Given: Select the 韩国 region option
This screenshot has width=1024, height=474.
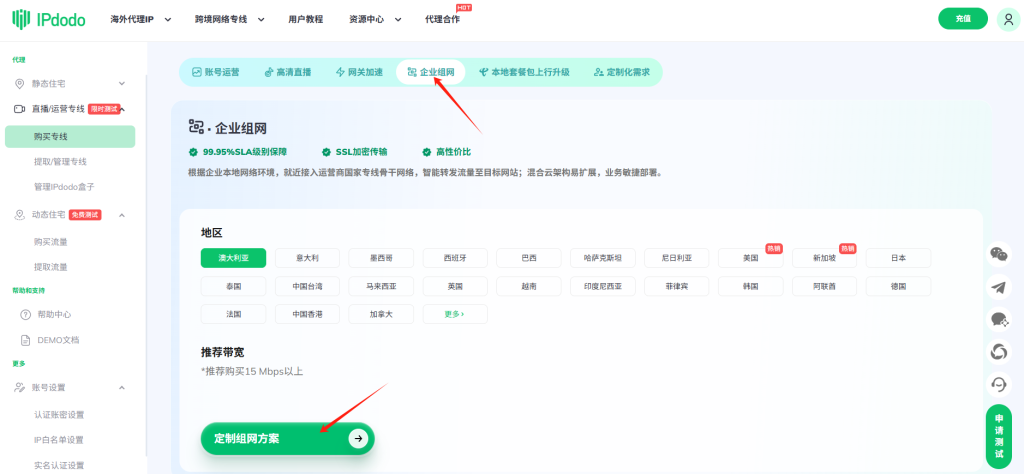Looking at the screenshot, I should click(750, 286).
